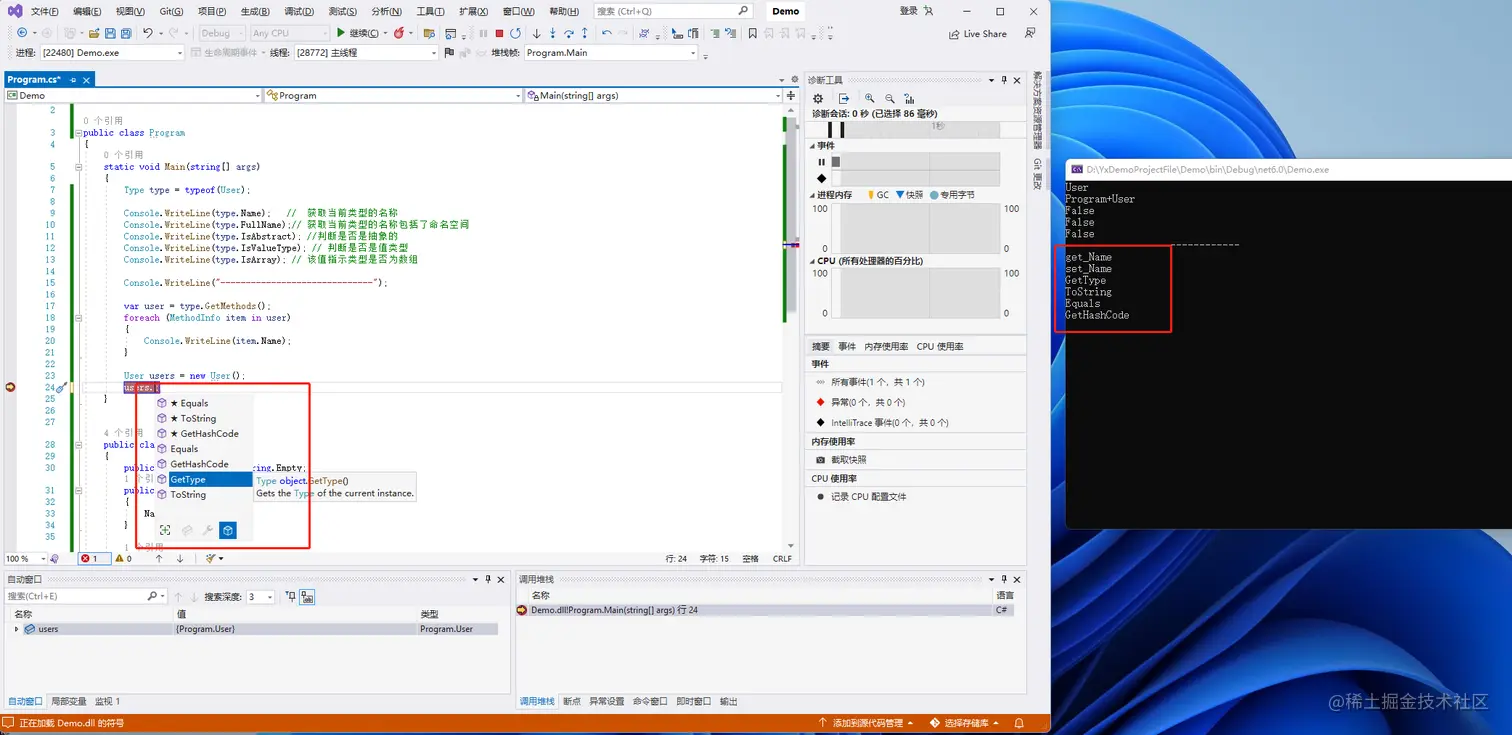Click the green Continue (继续) play icon
Image resolution: width=1512 pixels, height=735 pixels.
(341, 33)
